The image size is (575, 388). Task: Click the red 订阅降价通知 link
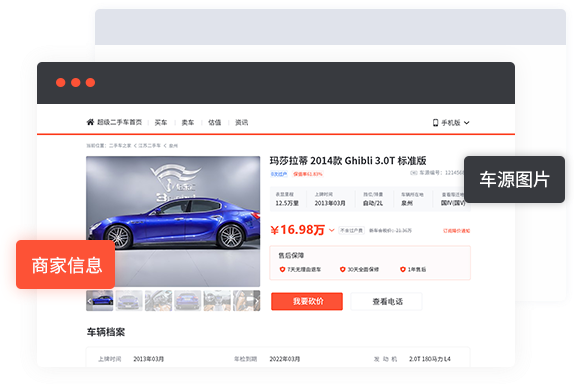(x=457, y=231)
